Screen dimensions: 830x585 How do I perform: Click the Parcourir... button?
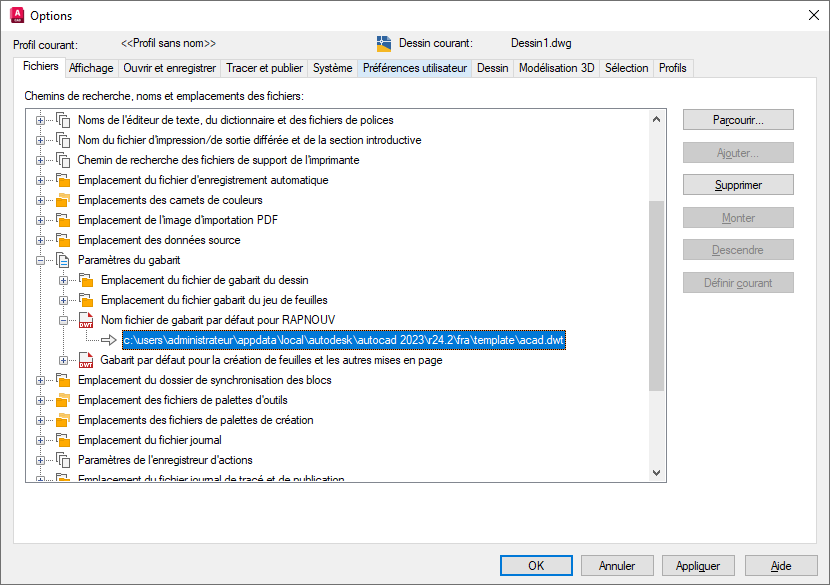pos(738,120)
